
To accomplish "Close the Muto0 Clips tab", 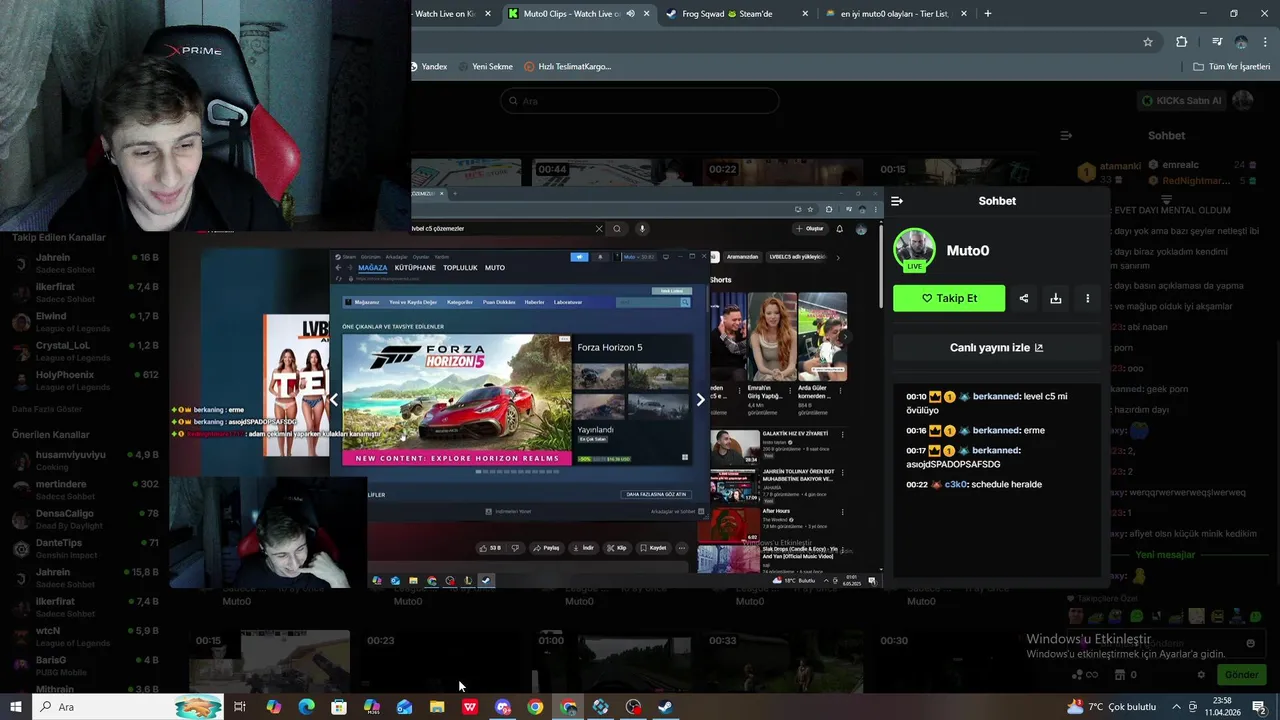I will 646,14.
